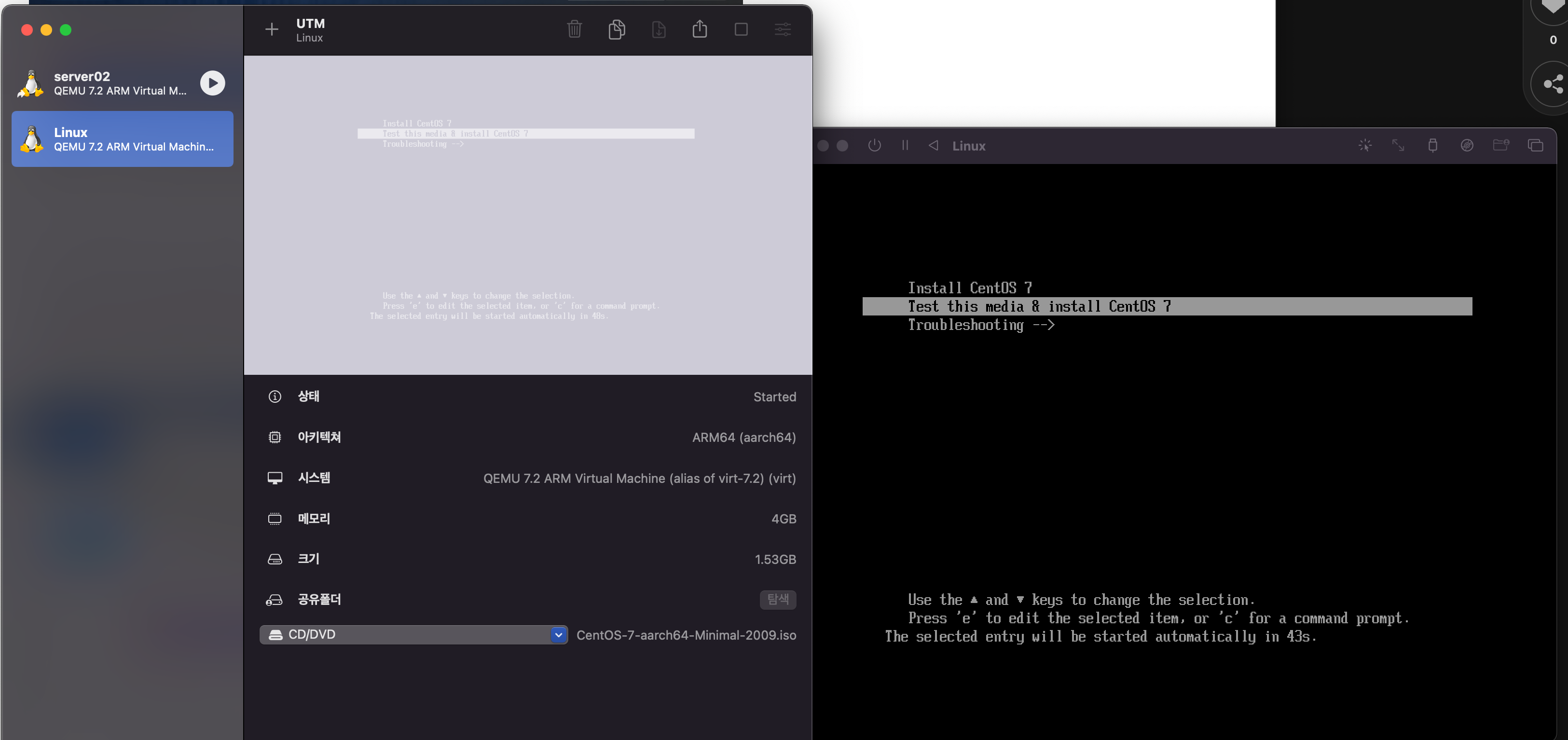Select 'Troubleshooting -->' boot entry
The image size is (1568, 740).
pyautogui.click(x=981, y=325)
